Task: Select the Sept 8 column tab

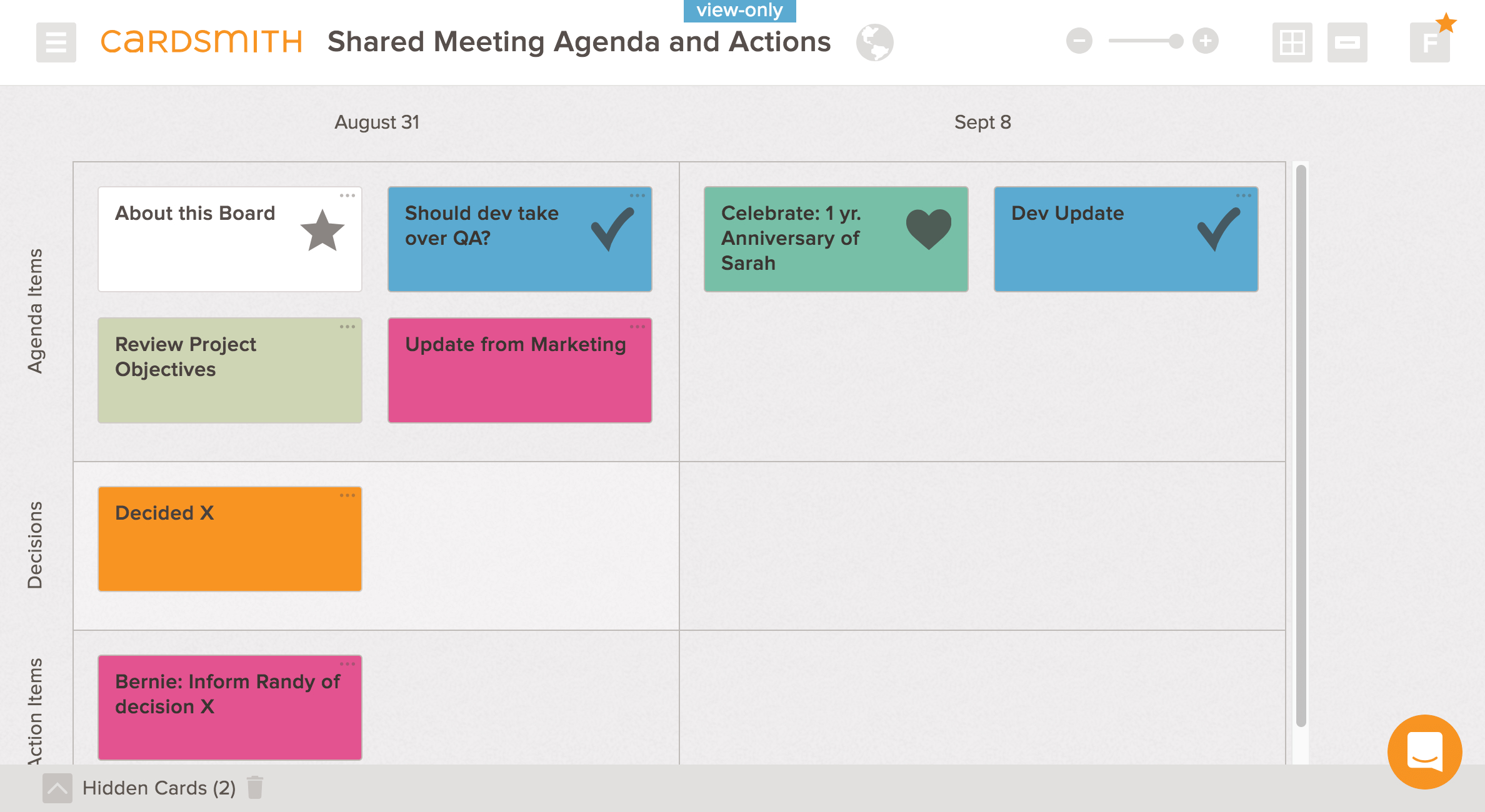Action: click(984, 122)
